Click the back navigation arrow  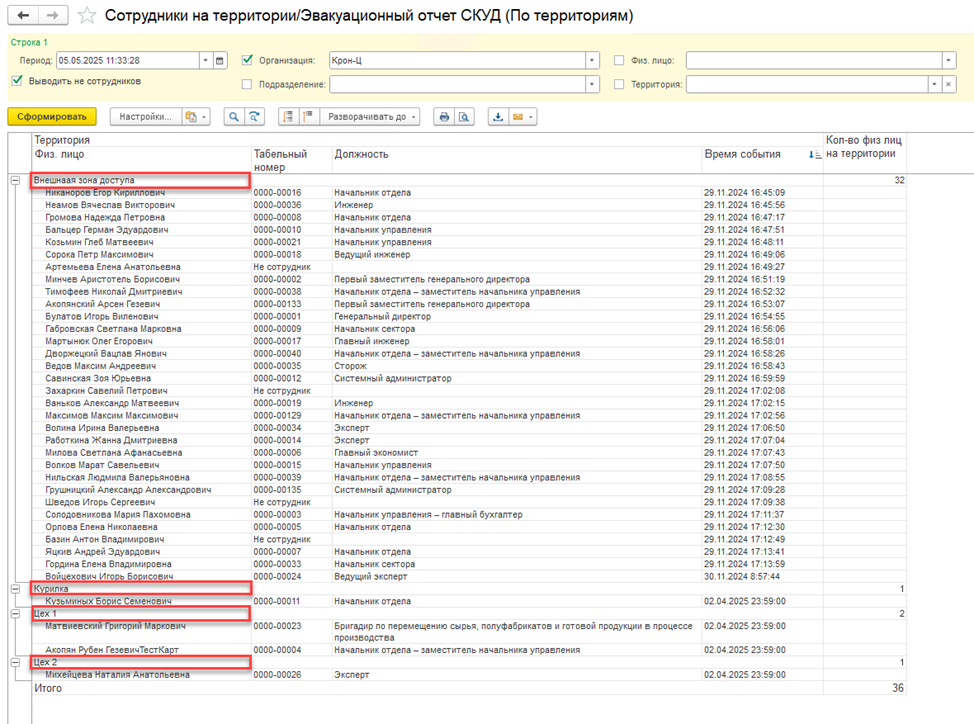24,16
